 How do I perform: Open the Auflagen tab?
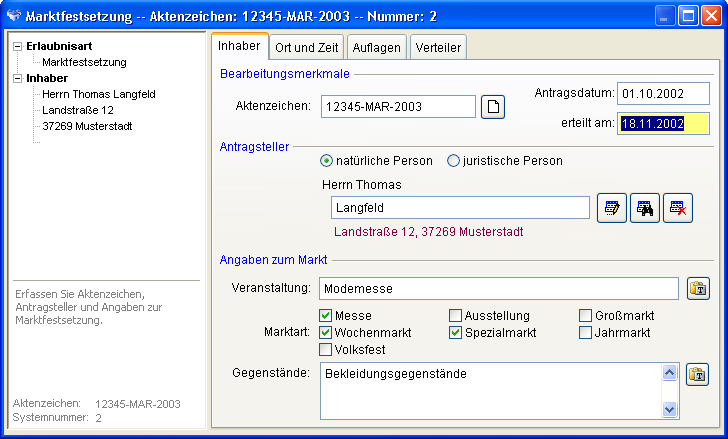377,47
